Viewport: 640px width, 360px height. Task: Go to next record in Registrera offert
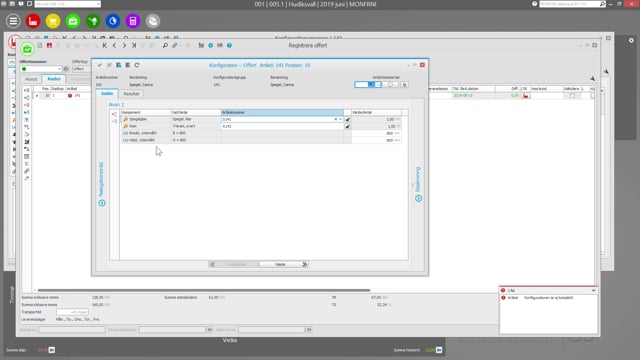coord(124,45)
